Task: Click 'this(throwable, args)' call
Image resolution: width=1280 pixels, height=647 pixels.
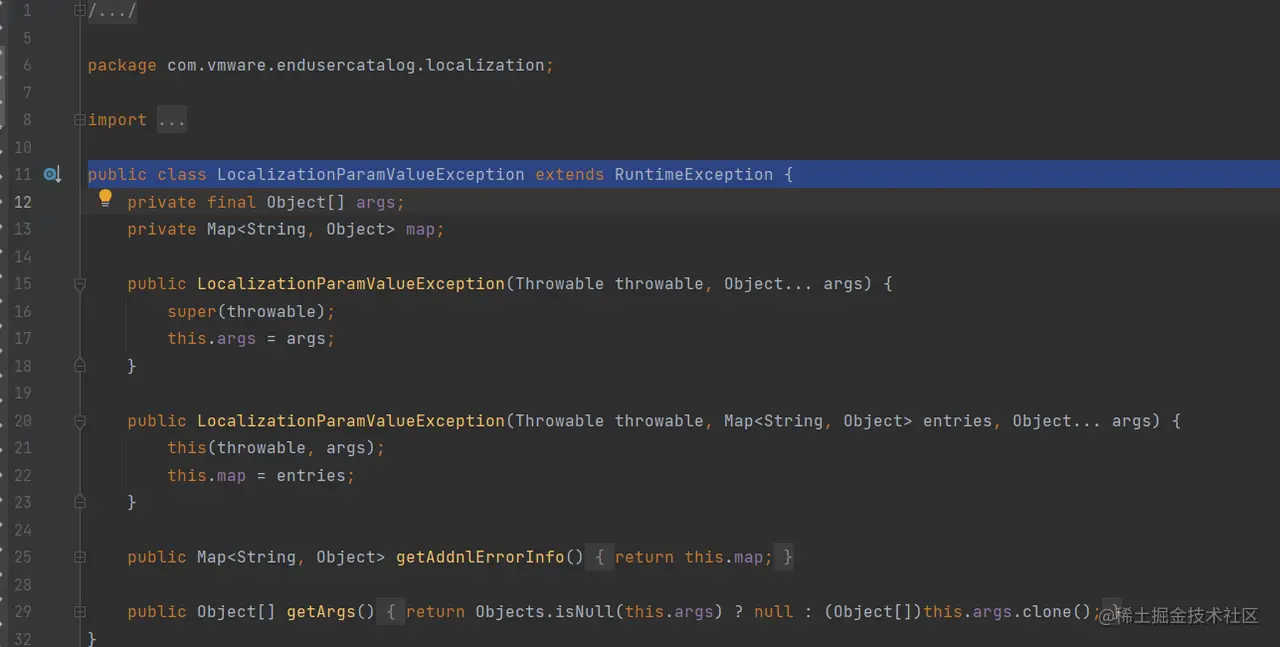Action: 271,448
